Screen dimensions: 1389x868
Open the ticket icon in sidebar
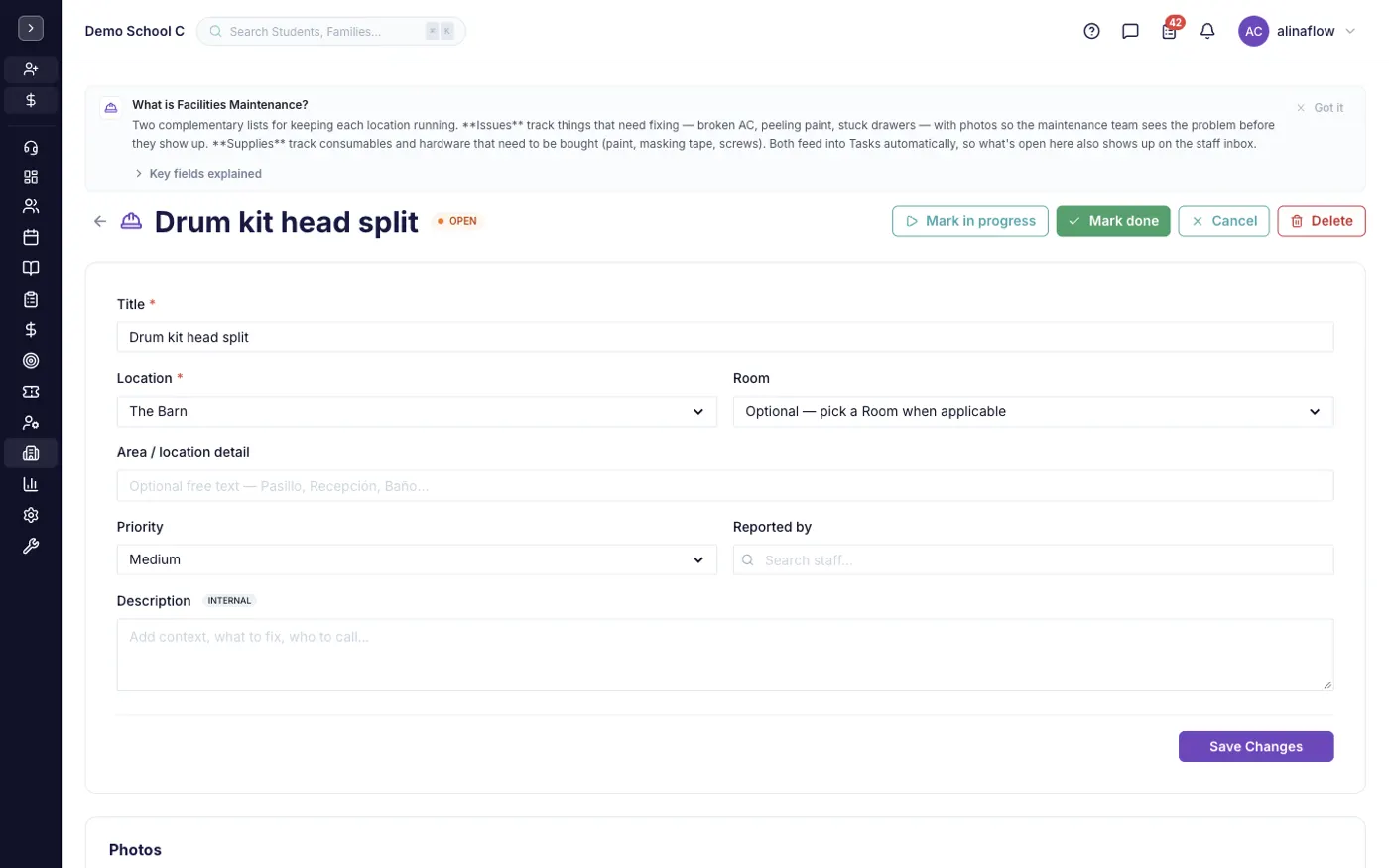point(31,392)
